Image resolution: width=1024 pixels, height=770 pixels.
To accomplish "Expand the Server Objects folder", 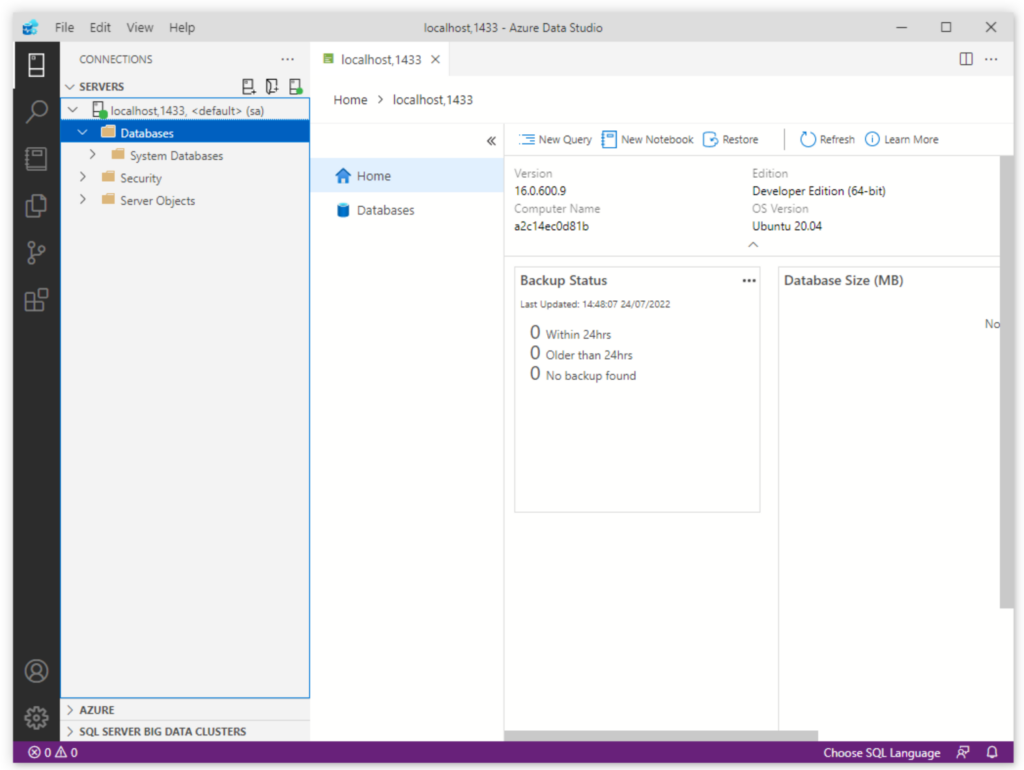I will [83, 200].
